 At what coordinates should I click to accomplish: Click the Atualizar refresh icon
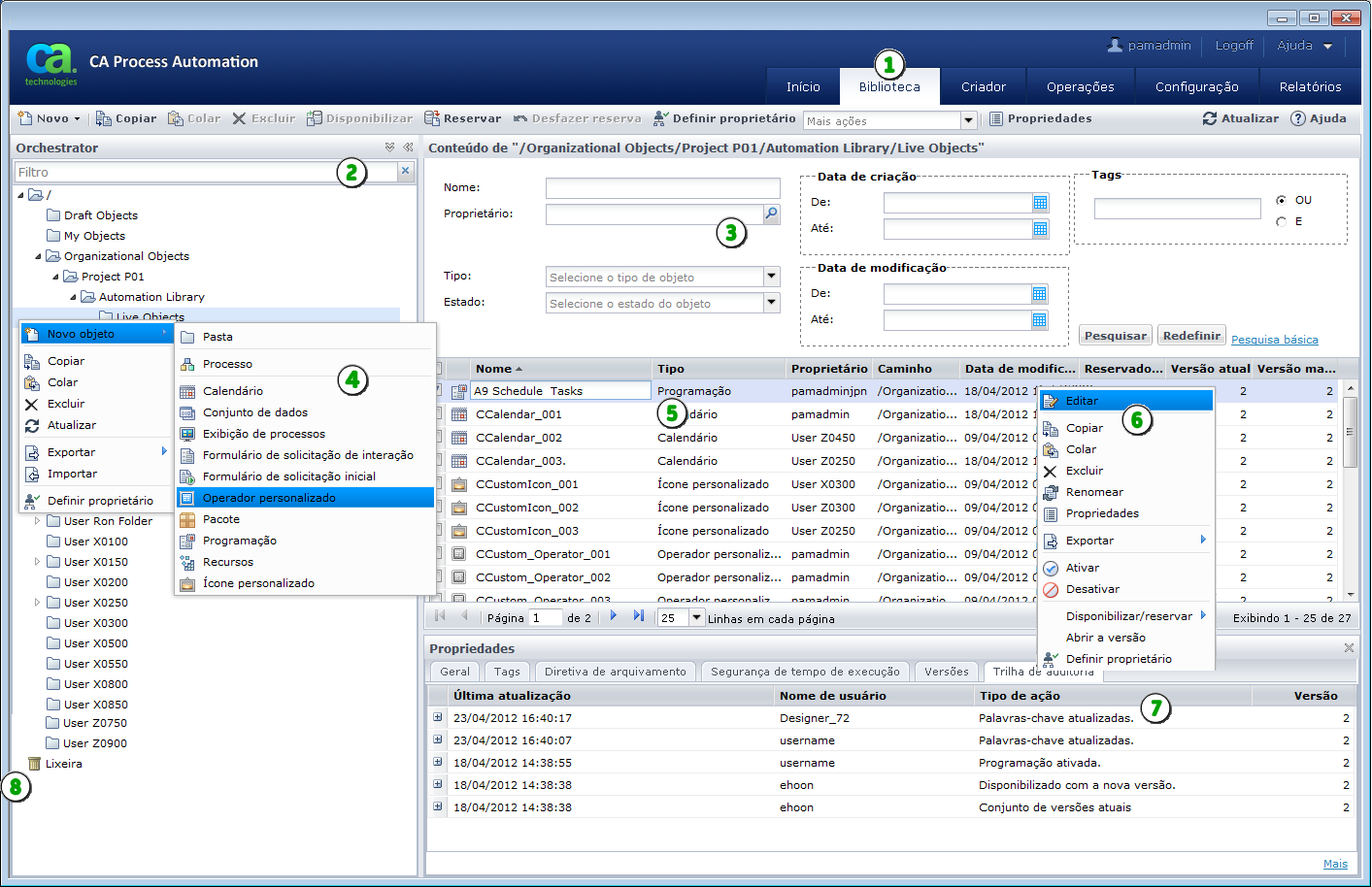point(1210,118)
